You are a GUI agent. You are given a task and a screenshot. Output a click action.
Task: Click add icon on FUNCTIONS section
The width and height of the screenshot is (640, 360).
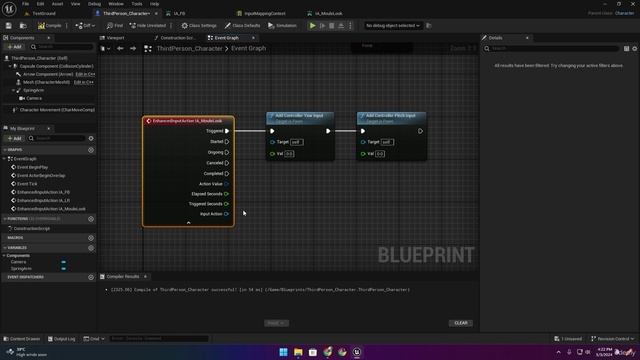[x=91, y=219]
